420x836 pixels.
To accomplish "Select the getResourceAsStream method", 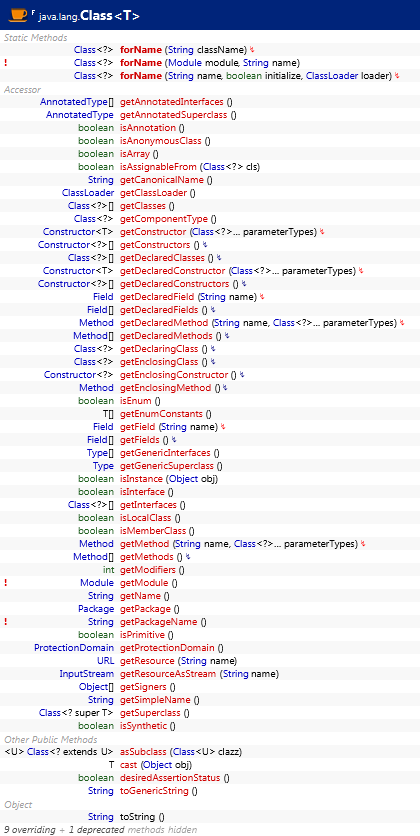I will coord(168,674).
